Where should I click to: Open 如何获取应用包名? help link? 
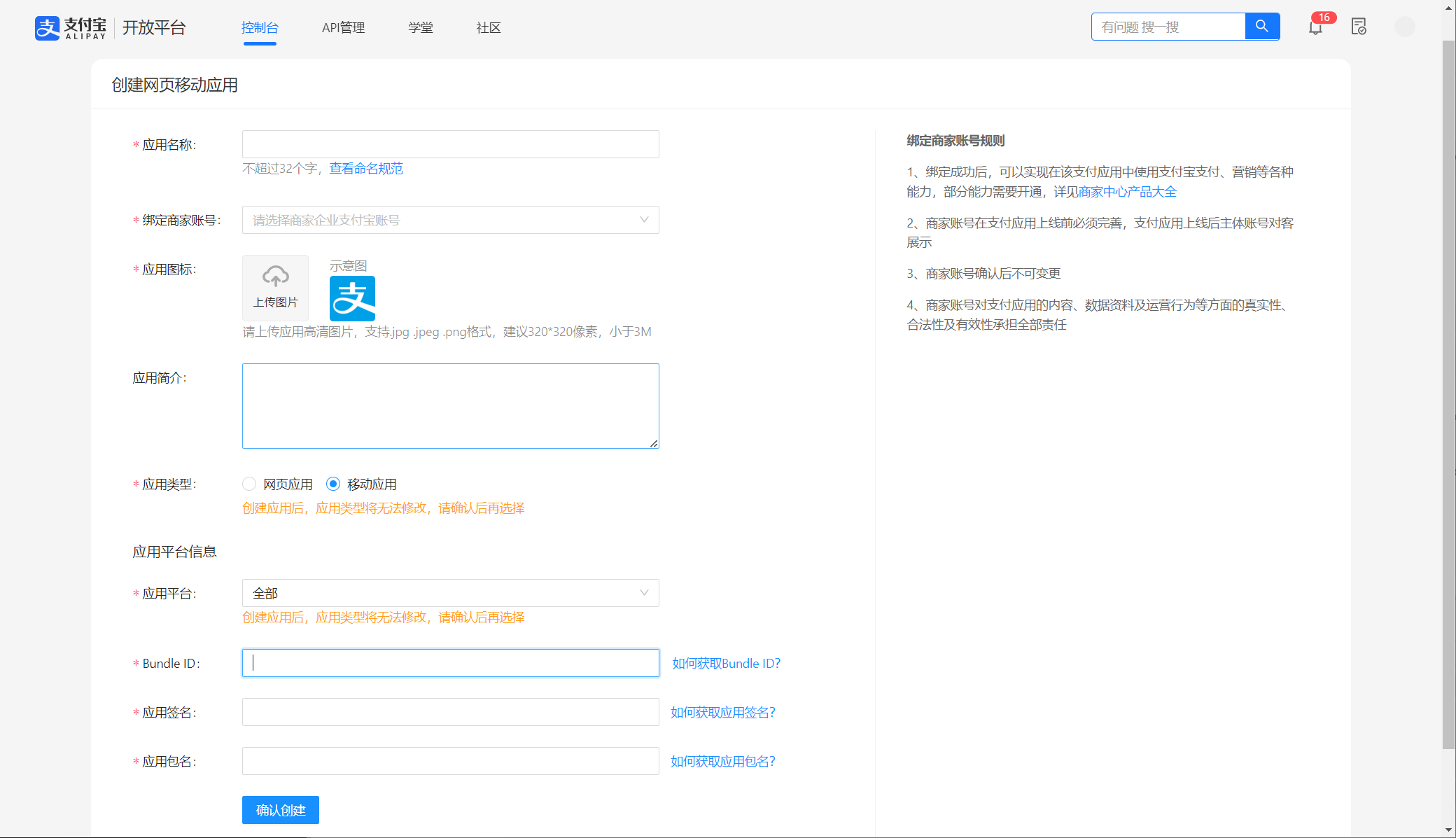723,761
